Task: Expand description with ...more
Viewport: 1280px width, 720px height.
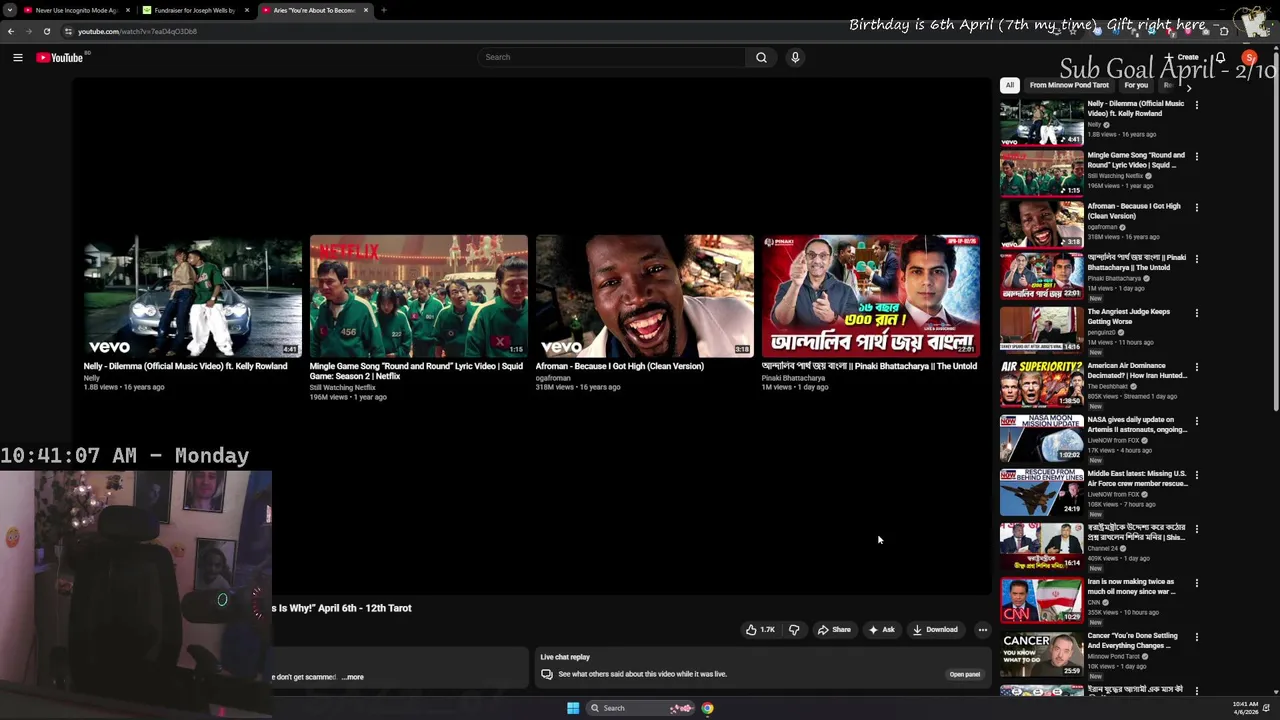Action: [x=353, y=677]
